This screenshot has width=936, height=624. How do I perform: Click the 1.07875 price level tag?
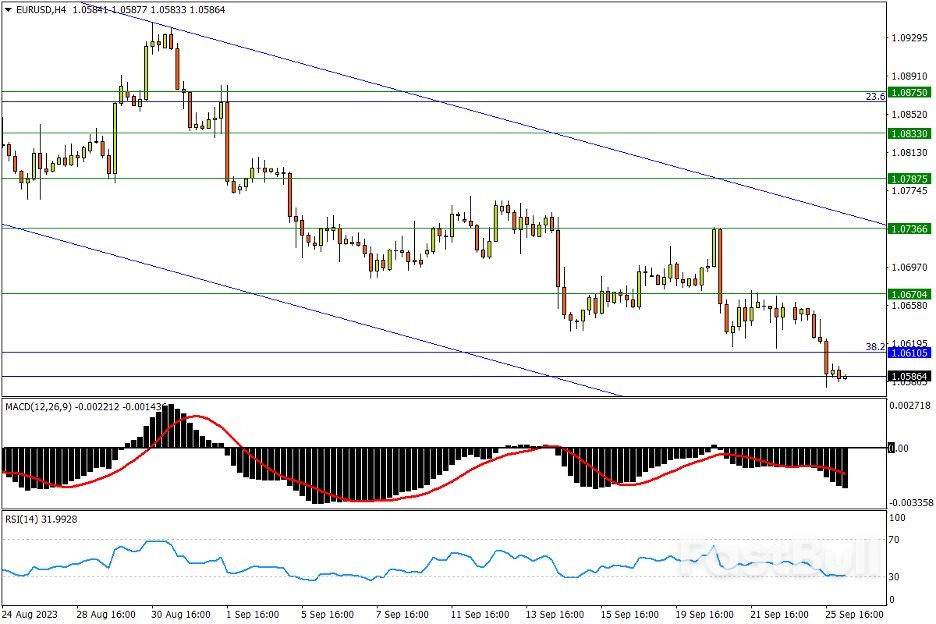(x=909, y=179)
